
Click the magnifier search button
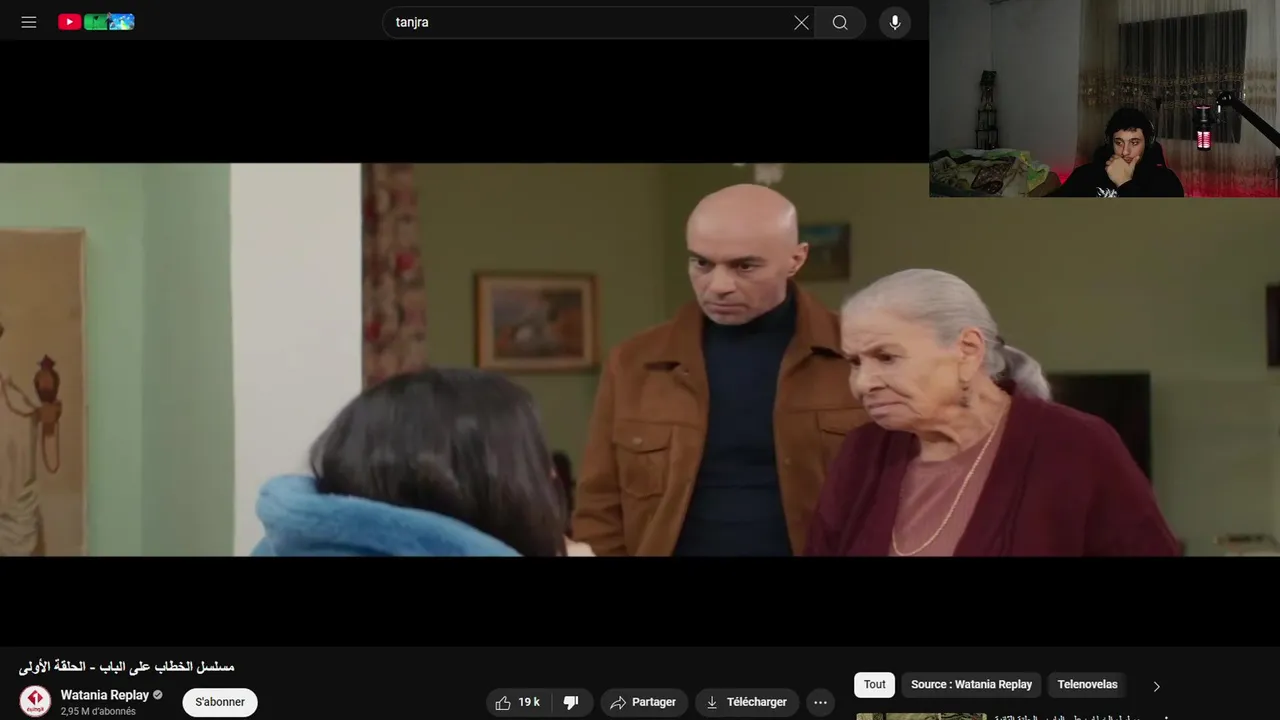[x=840, y=22]
